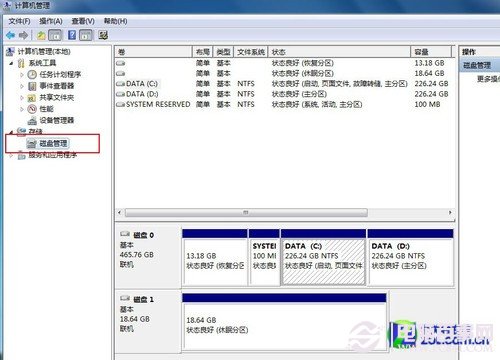Sort by the 卷 column header
The image size is (500, 360).
pos(154,52)
